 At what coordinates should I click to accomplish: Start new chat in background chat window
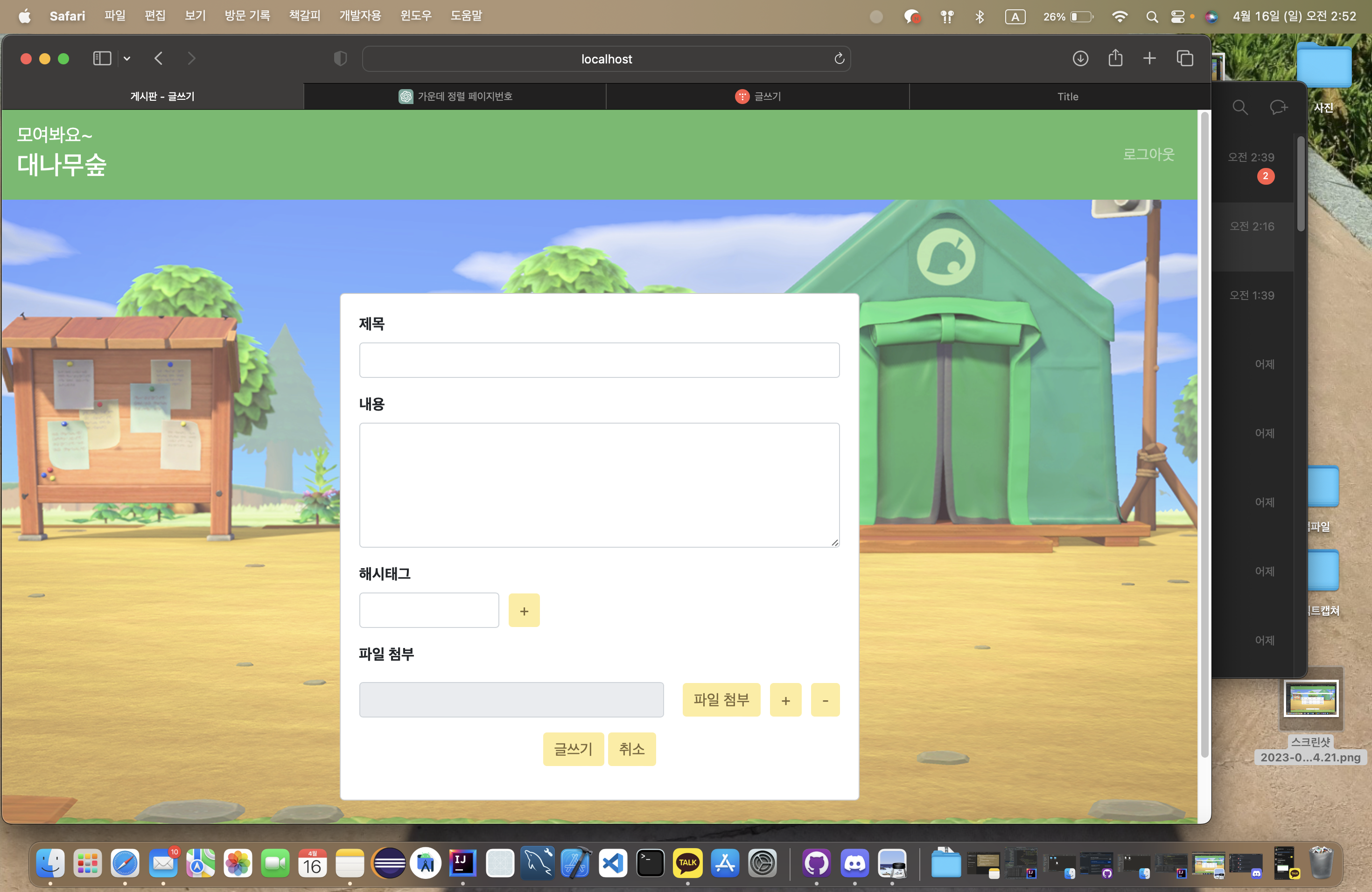1278,107
